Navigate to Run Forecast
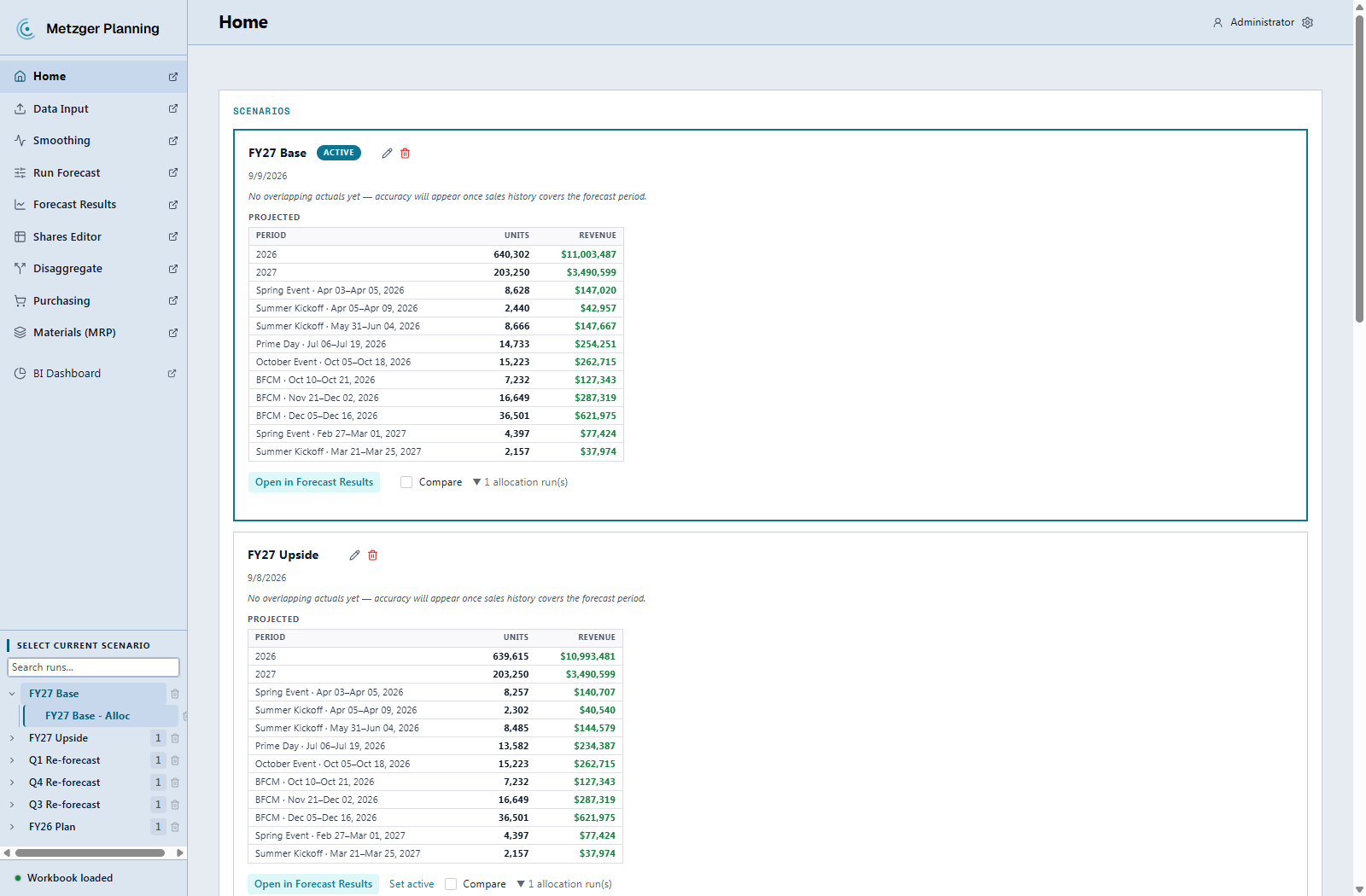The height and width of the screenshot is (896, 1366). point(93,172)
